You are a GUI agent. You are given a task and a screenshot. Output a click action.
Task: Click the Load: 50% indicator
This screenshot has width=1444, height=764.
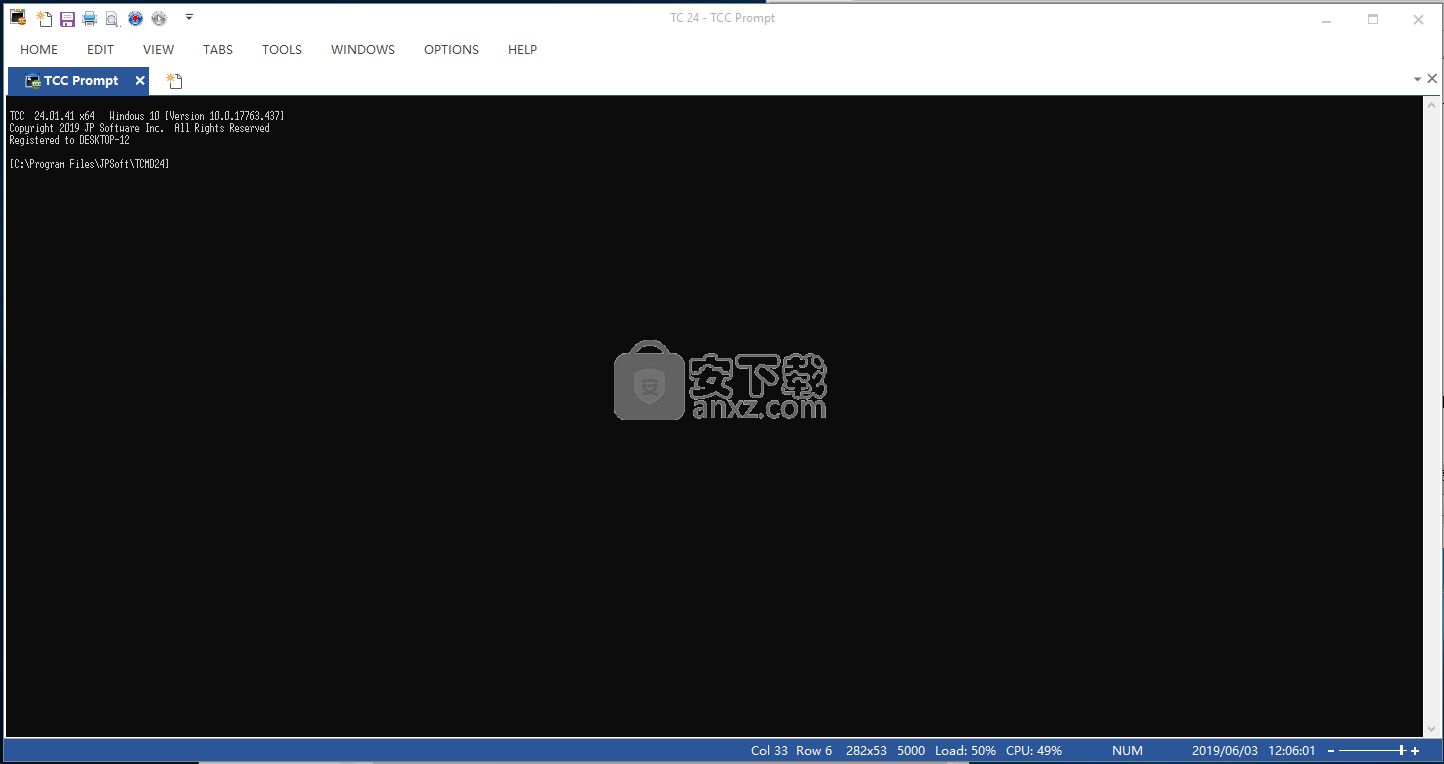click(965, 751)
